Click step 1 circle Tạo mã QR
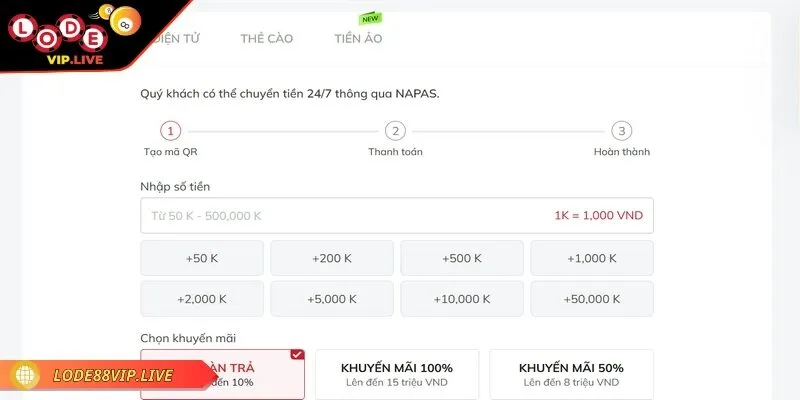The height and width of the screenshot is (400, 800). tap(171, 131)
